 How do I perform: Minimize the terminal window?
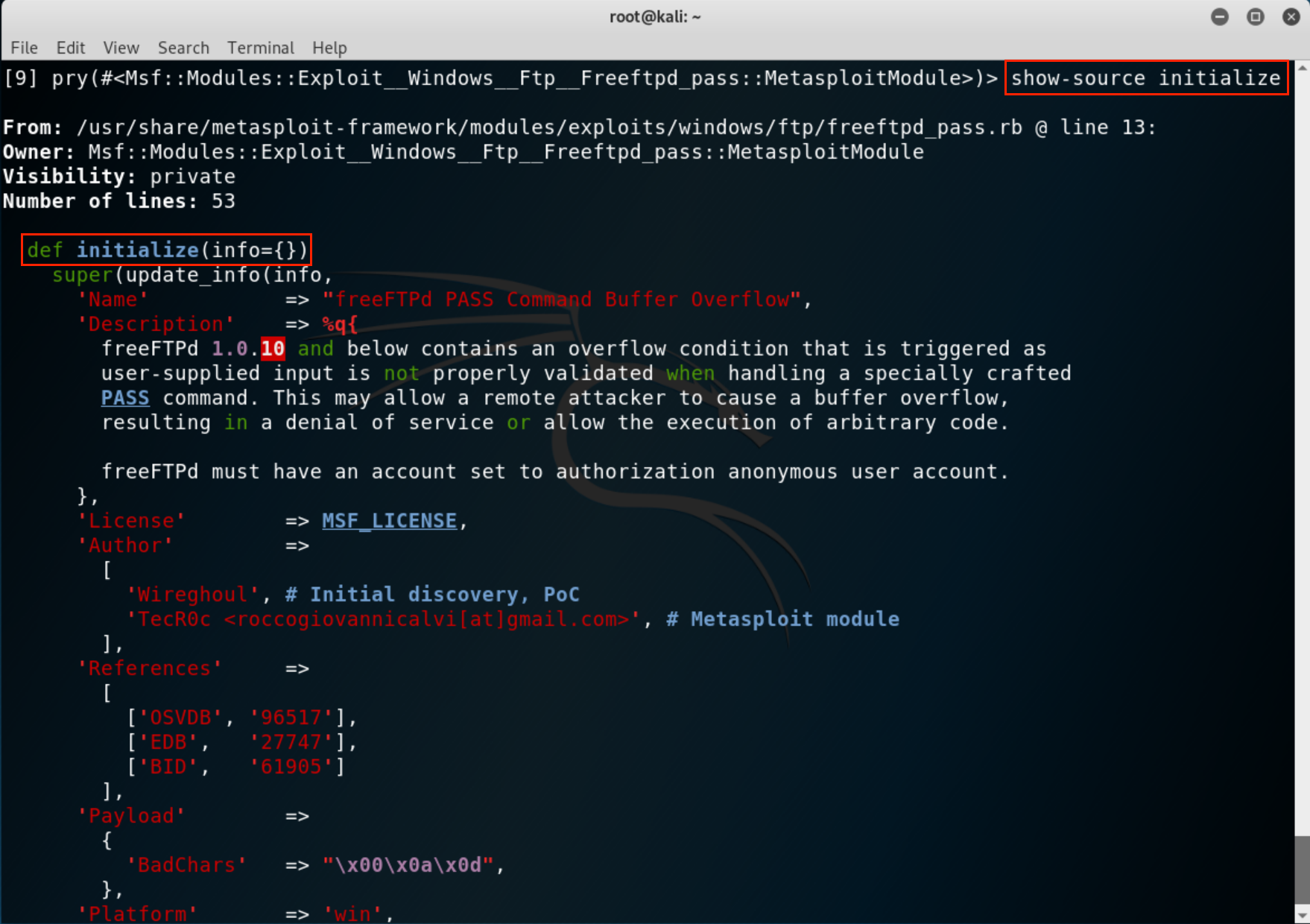pos(1220,16)
